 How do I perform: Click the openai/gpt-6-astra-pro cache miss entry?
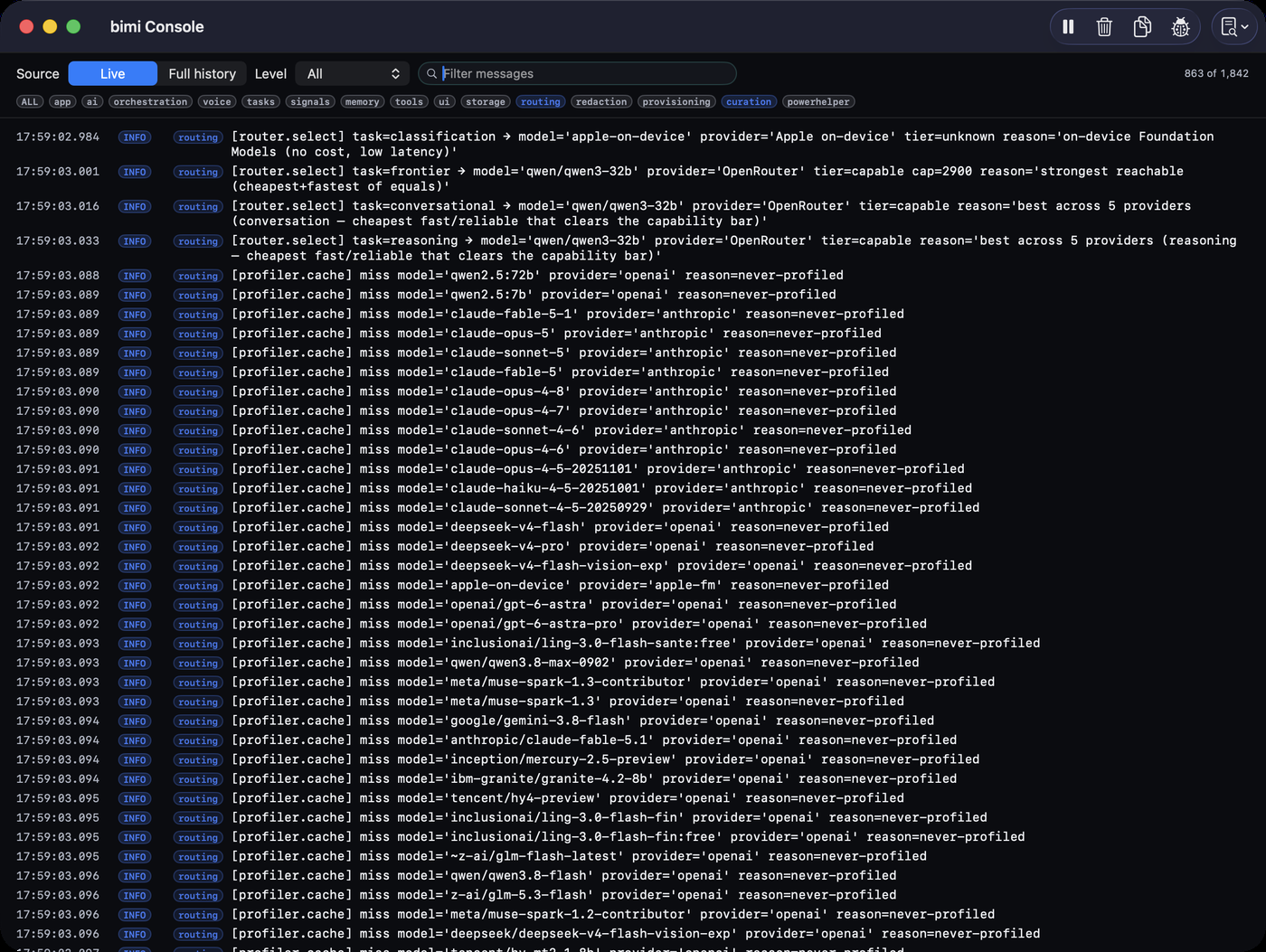[x=633, y=624]
